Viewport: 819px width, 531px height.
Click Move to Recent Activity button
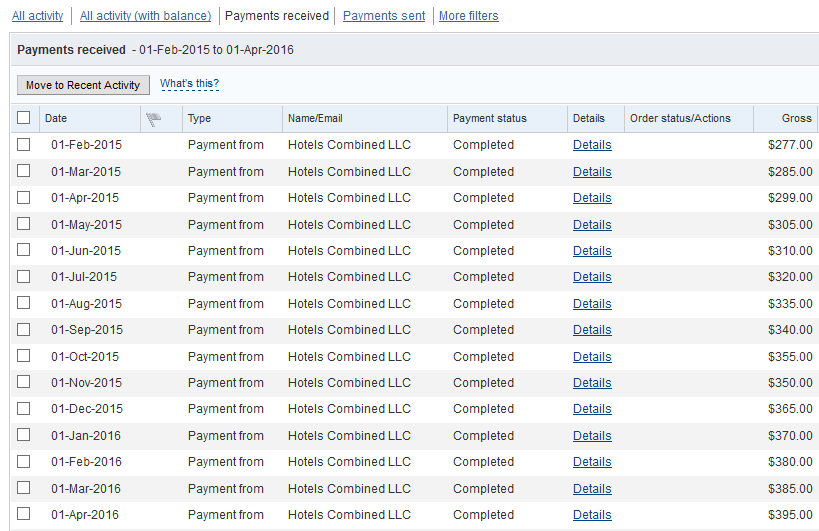[x=83, y=85]
